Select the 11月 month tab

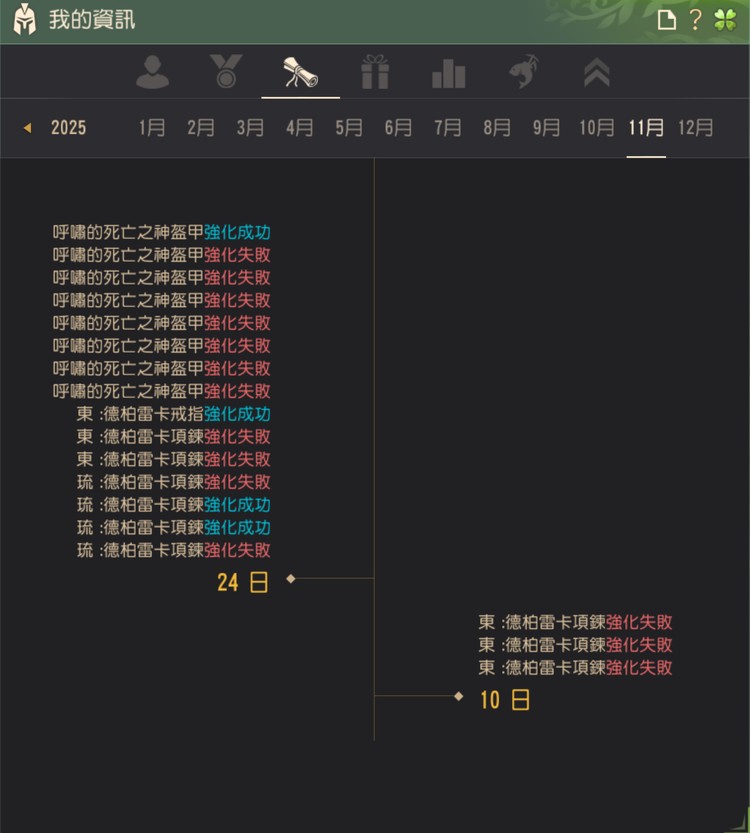pyautogui.click(x=646, y=128)
